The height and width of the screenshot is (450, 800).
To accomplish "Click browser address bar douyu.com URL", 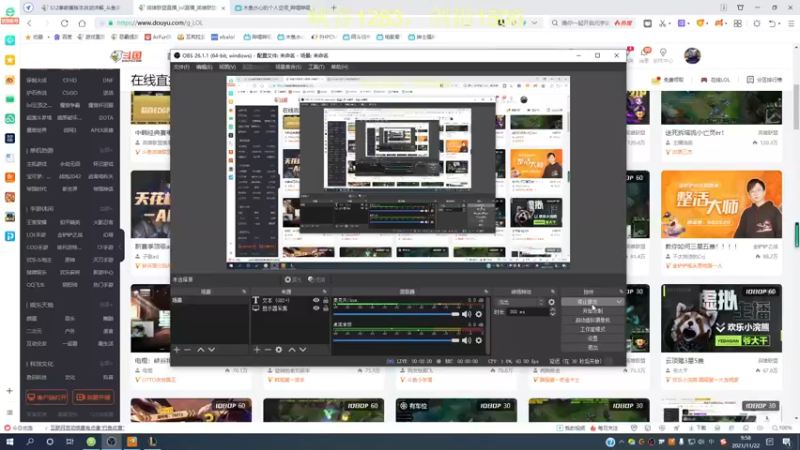I will 160,23.
